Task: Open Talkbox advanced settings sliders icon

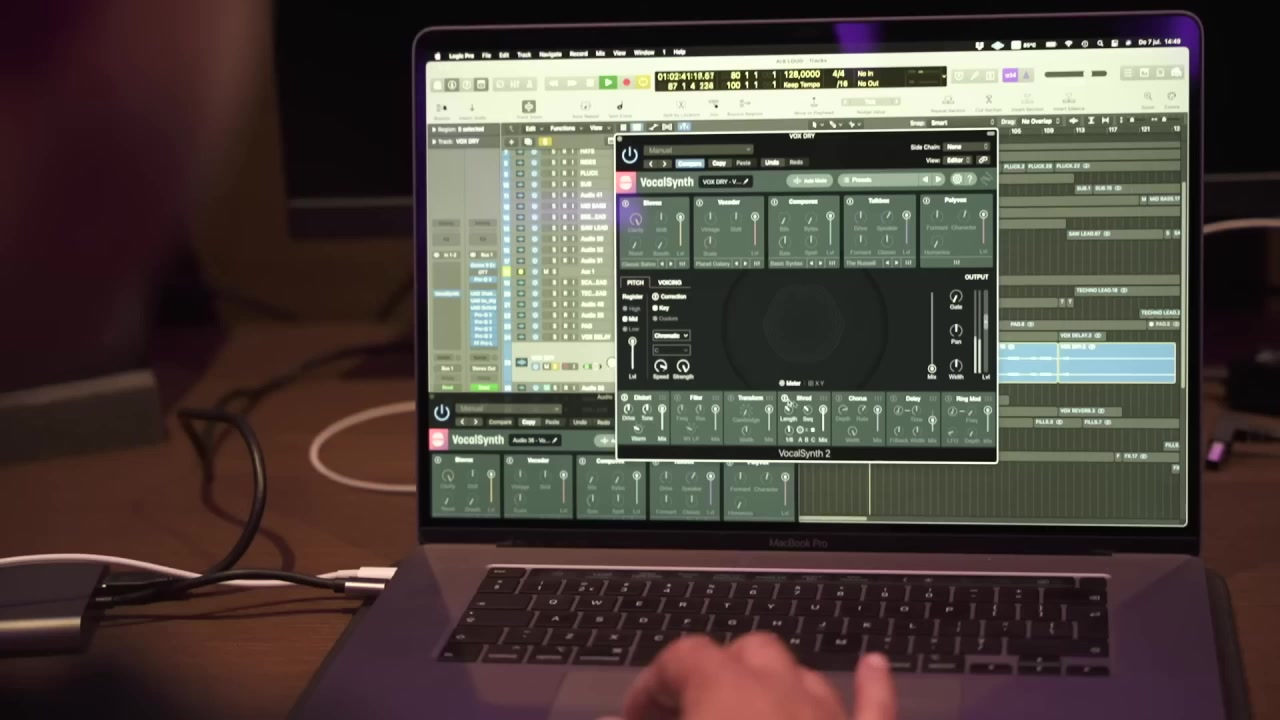Action: (908, 263)
